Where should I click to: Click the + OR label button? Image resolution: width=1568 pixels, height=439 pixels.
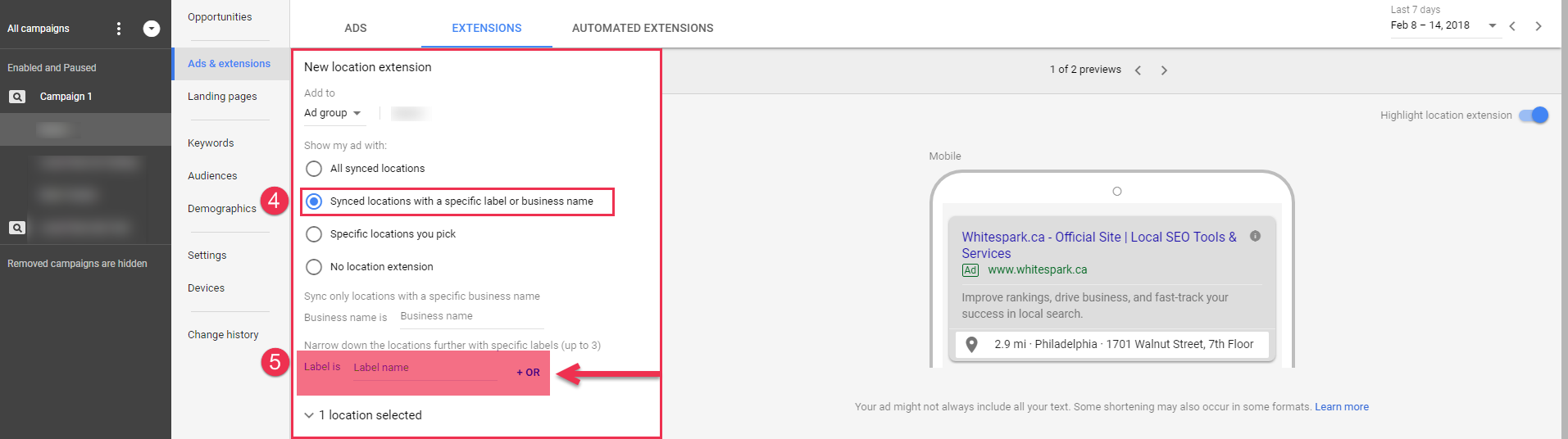pyautogui.click(x=528, y=373)
